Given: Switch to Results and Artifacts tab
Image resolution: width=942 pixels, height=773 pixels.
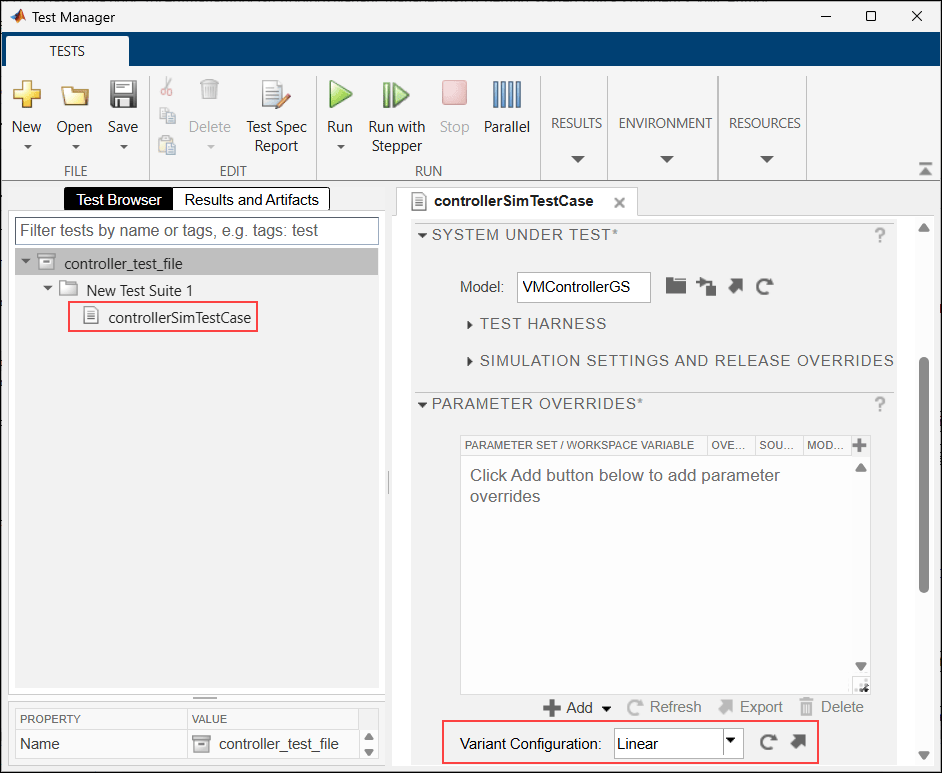Looking at the screenshot, I should 251,199.
